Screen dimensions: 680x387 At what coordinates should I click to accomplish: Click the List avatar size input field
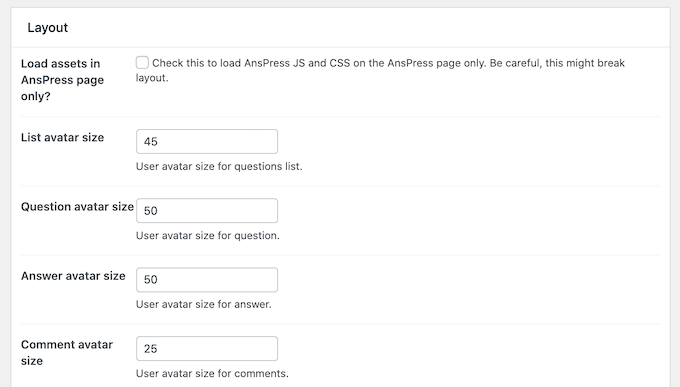coord(207,141)
